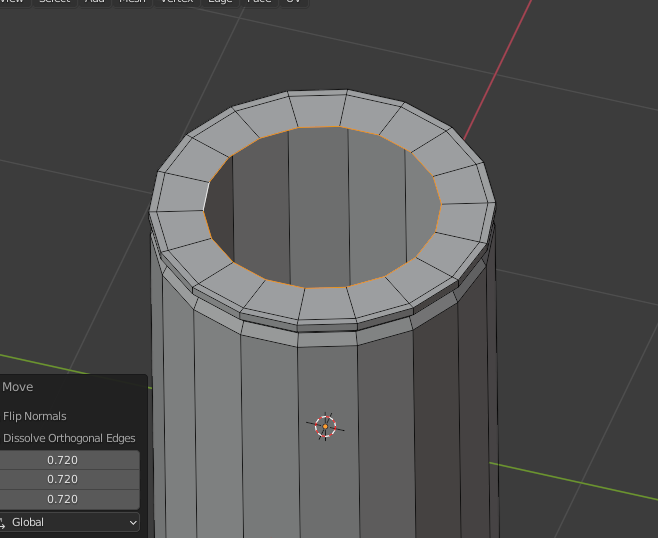The height and width of the screenshot is (538, 658).
Task: Click the middle 0.720 value field
Action: tap(69, 479)
